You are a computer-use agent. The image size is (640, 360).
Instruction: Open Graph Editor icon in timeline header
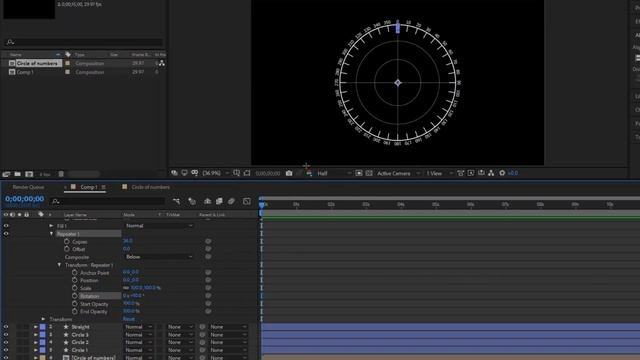click(247, 201)
